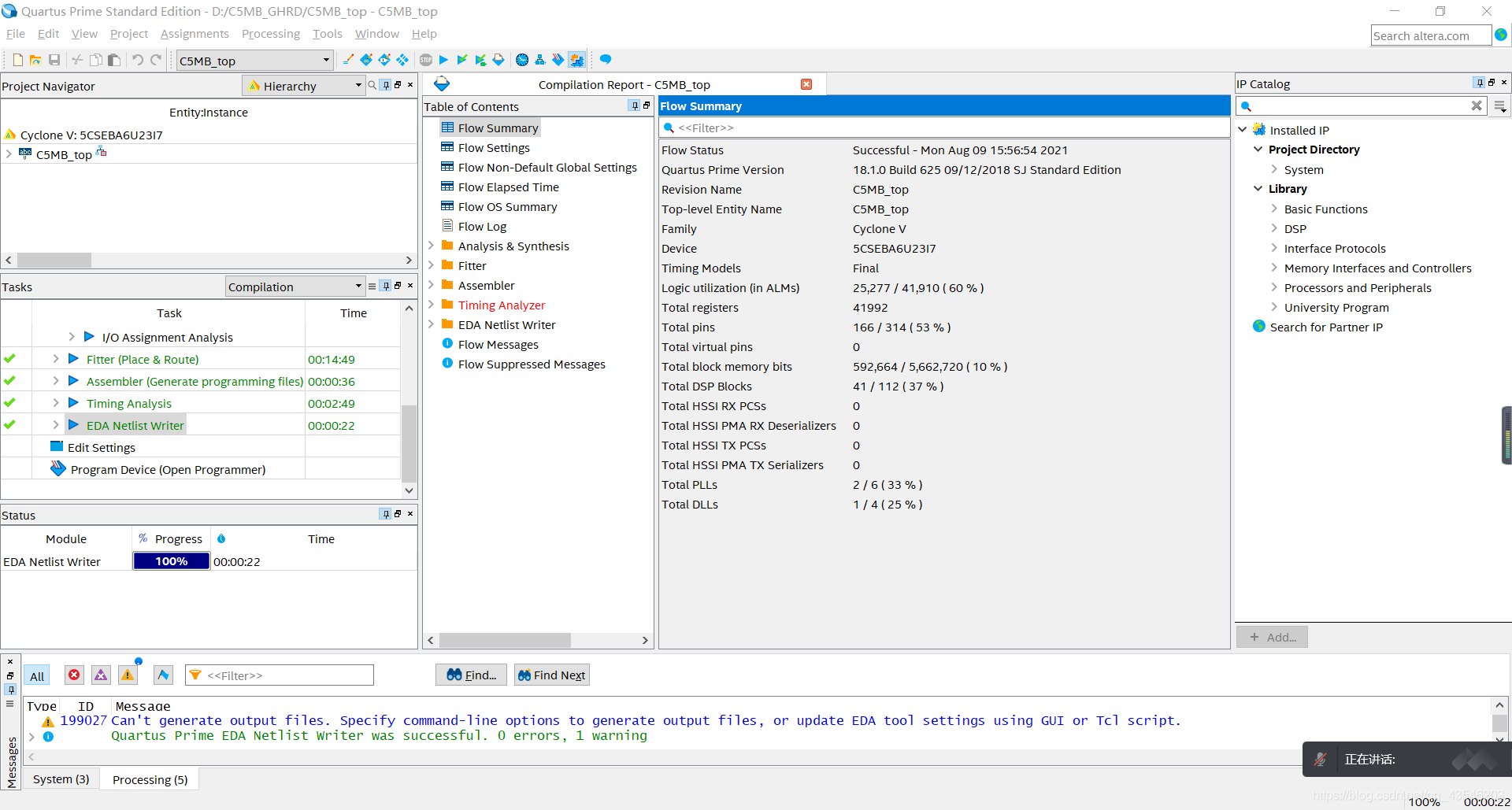Expand Fitter (Place & Route) task
This screenshot has width=1512, height=810.
[56, 359]
